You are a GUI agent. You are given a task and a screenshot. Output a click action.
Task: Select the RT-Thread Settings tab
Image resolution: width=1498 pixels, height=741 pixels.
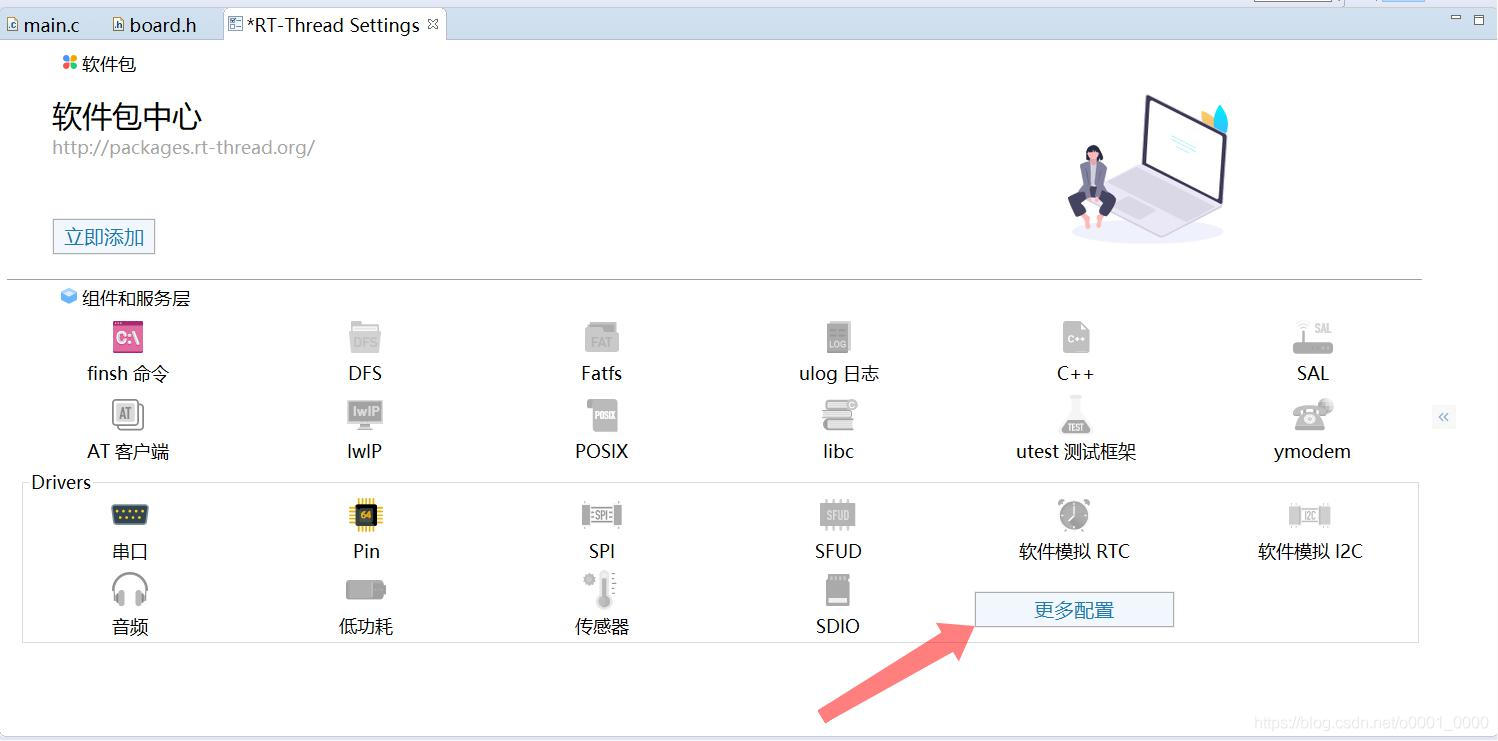pos(333,25)
